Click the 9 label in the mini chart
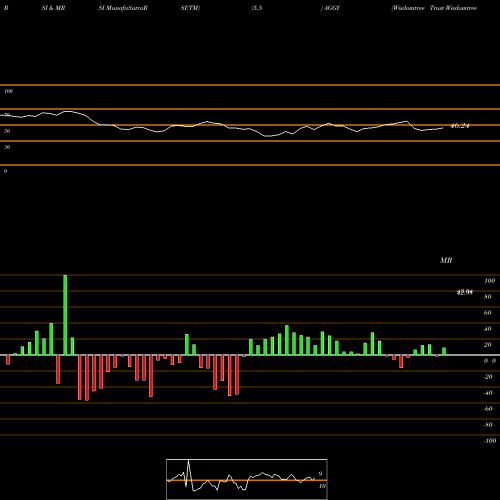500x500 pixels. pyautogui.click(x=320, y=474)
